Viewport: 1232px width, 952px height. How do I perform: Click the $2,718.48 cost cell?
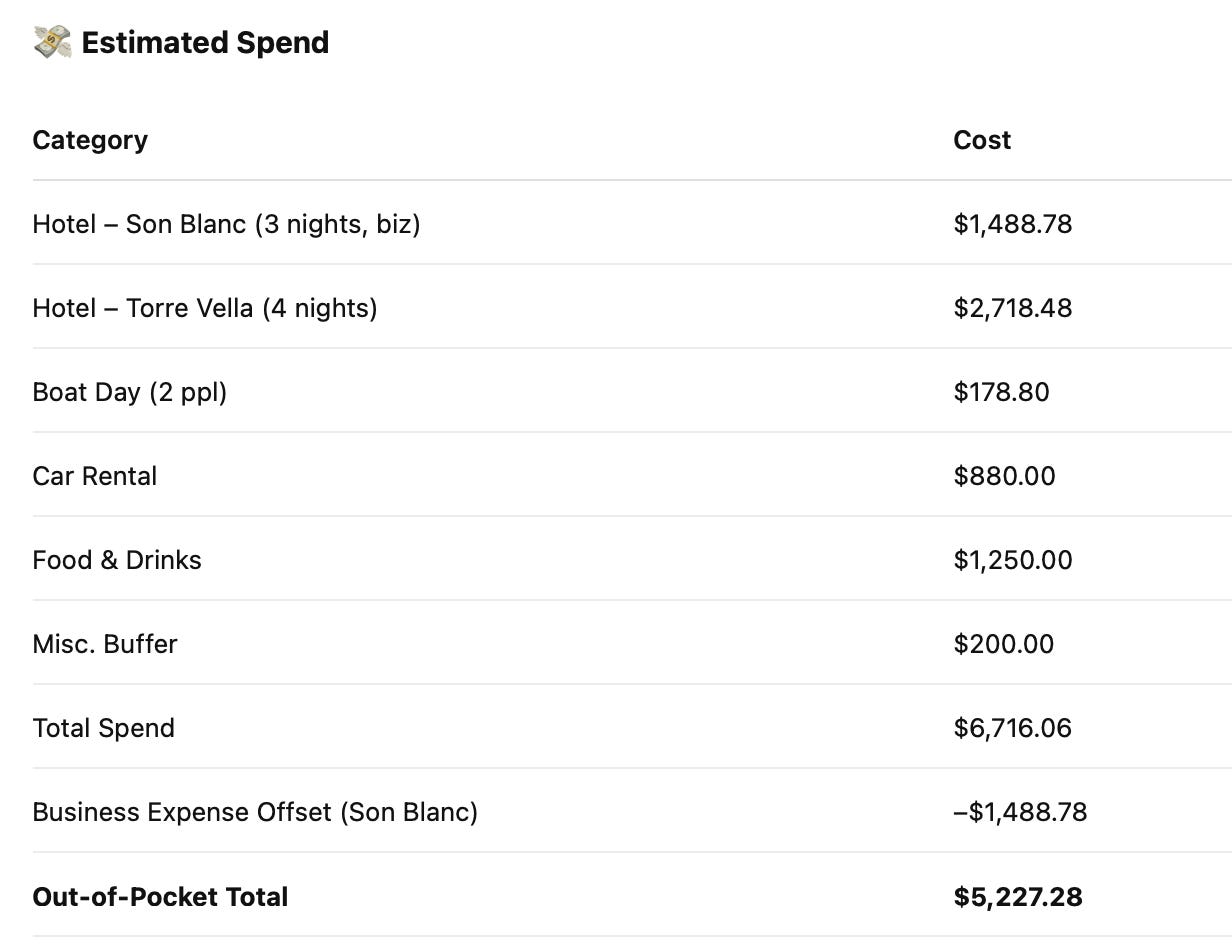1013,308
